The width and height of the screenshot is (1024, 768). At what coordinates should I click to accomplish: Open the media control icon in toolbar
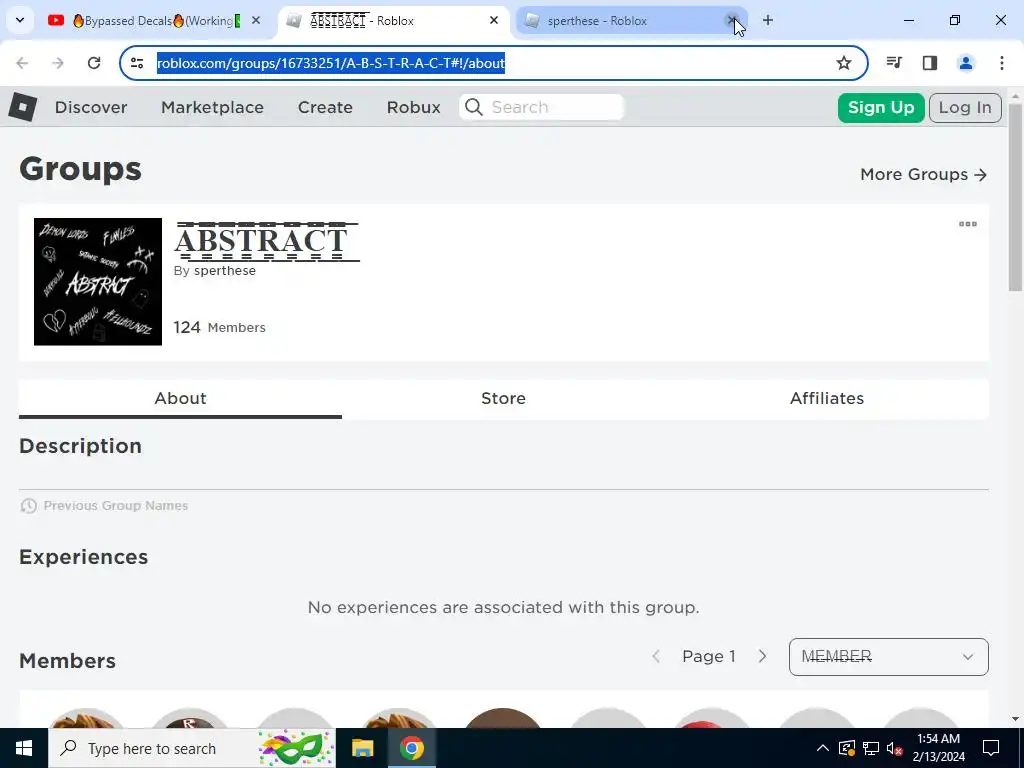tap(894, 63)
